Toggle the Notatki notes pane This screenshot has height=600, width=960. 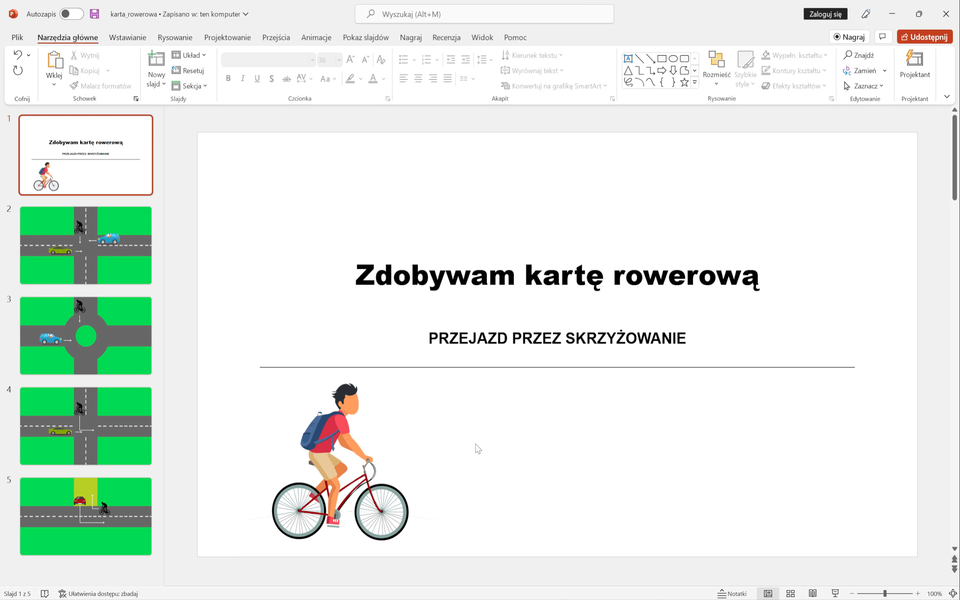732,593
